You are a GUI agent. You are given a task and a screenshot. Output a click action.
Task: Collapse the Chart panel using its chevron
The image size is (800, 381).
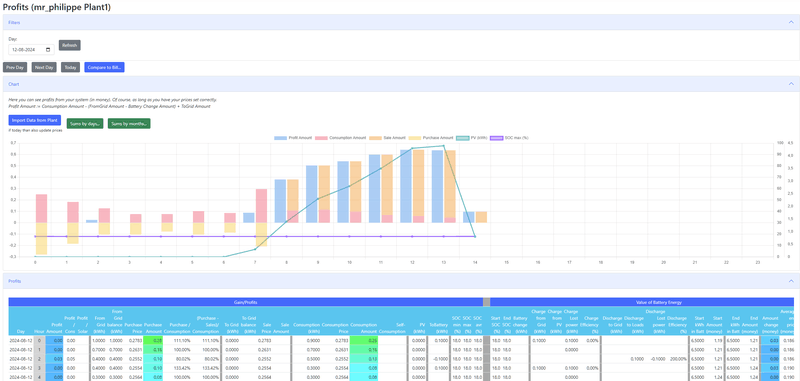pyautogui.click(x=791, y=84)
